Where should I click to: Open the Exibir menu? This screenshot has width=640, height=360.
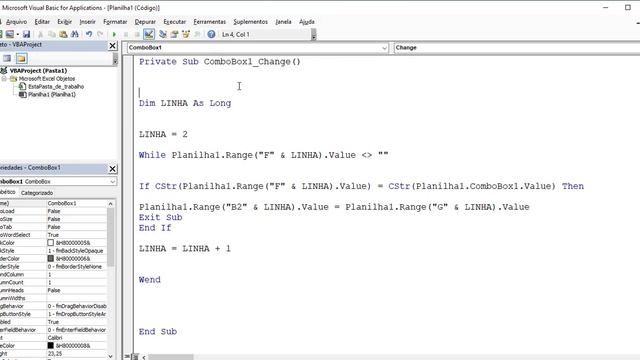tap(64, 22)
